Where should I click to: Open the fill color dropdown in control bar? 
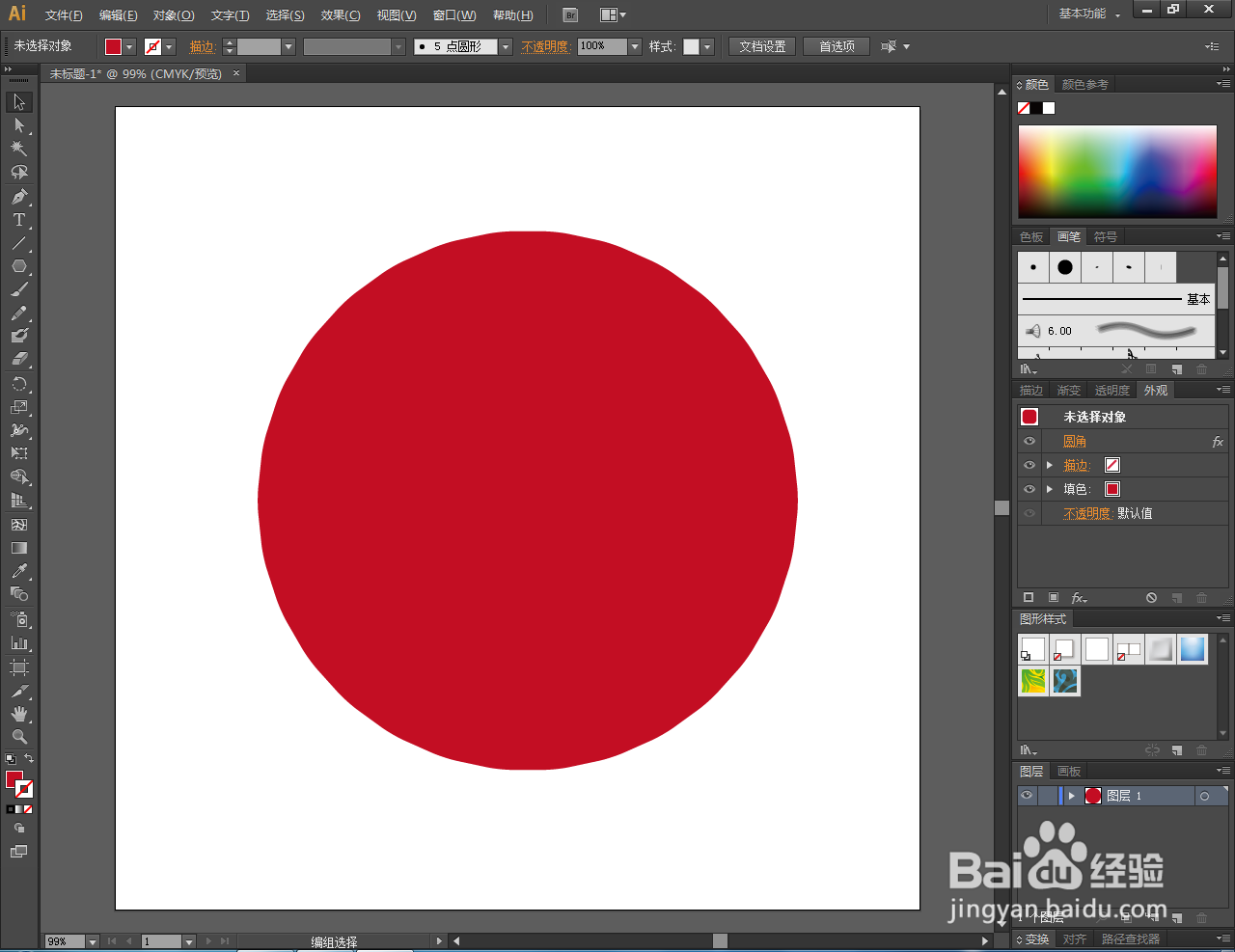point(129,46)
